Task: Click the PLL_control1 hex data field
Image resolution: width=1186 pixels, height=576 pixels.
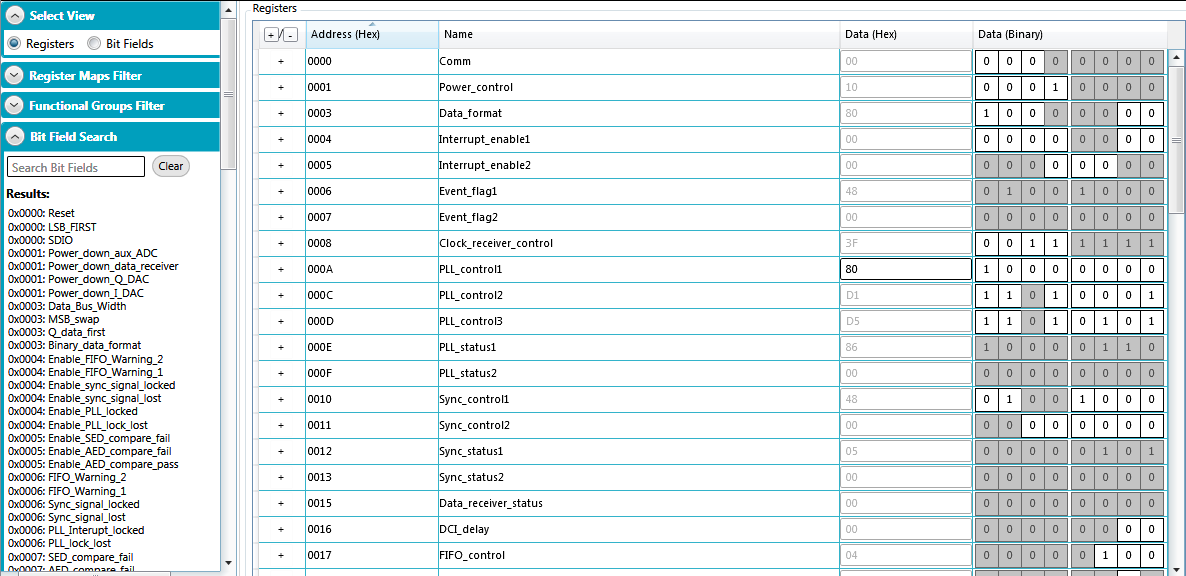Action: pos(905,269)
